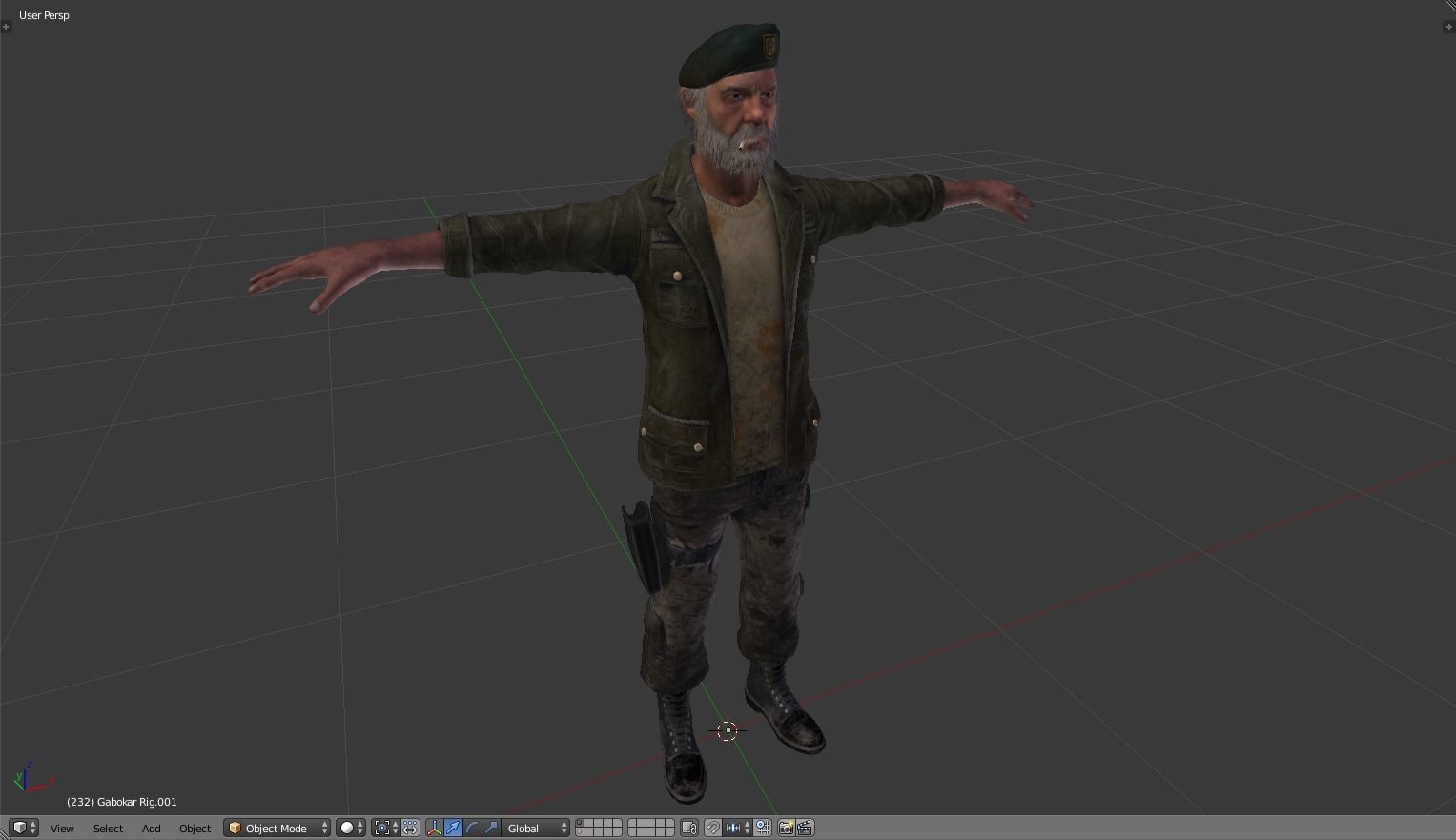
Task: Render OpenGL image with camera icon
Action: [x=787, y=828]
